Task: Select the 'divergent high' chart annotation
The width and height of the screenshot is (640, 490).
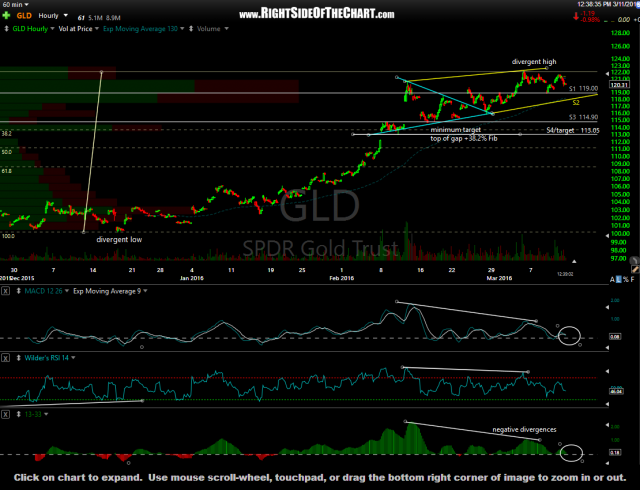Action: point(534,62)
